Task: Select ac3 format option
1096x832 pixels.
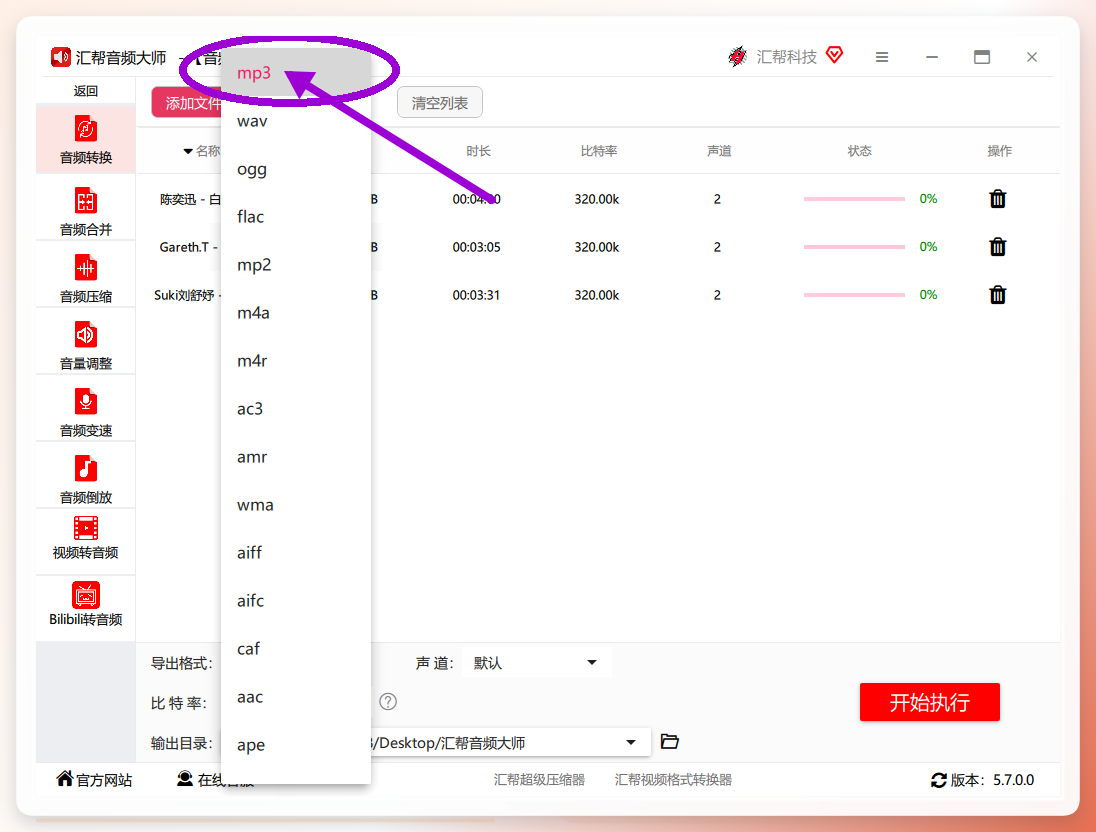Action: pyautogui.click(x=296, y=409)
